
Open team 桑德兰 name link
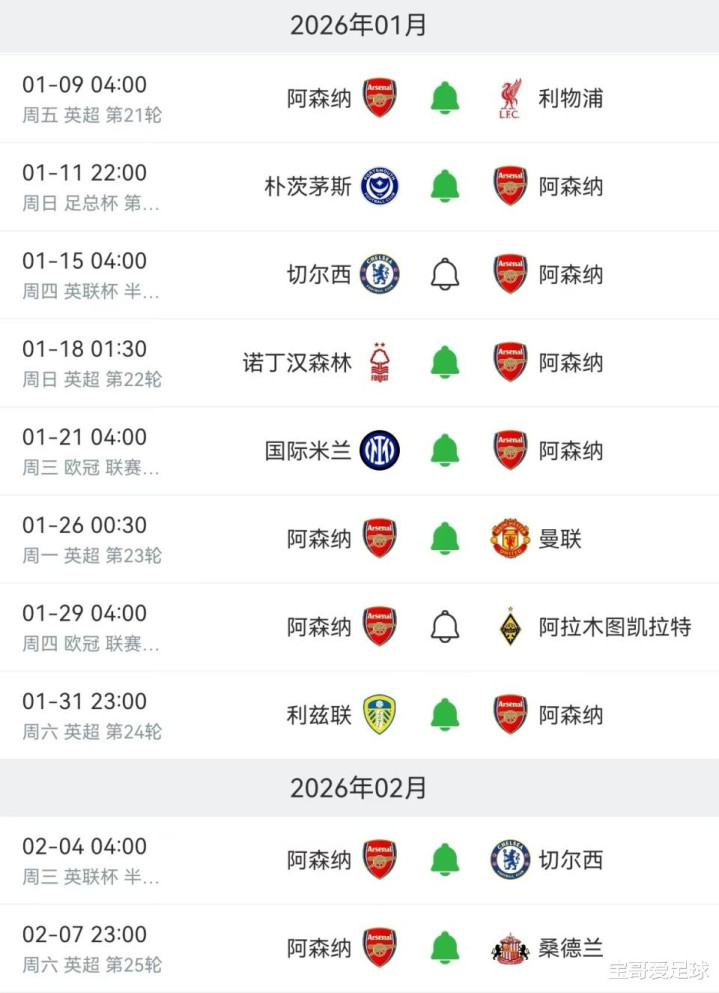[x=571, y=948]
